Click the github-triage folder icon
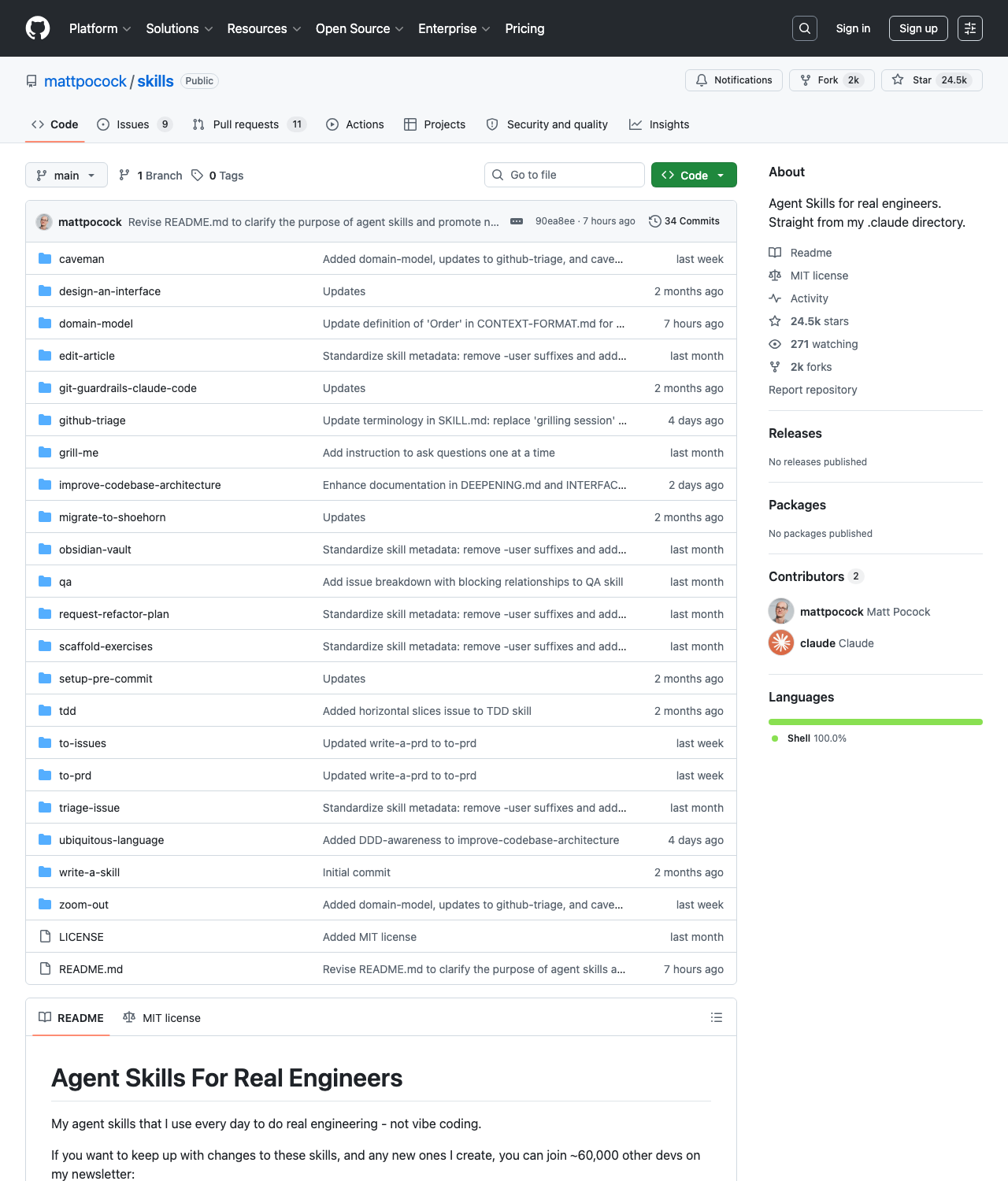Viewport: 1008px width, 1181px height. point(45,420)
